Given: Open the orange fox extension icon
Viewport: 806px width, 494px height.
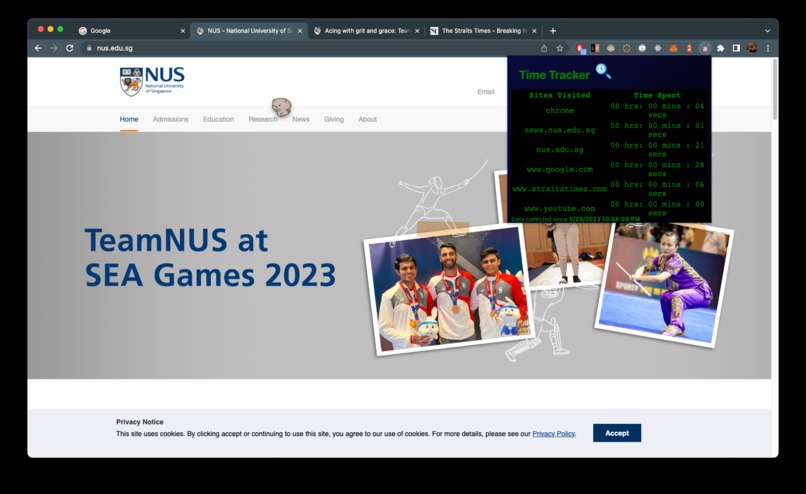Looking at the screenshot, I should click(673, 48).
